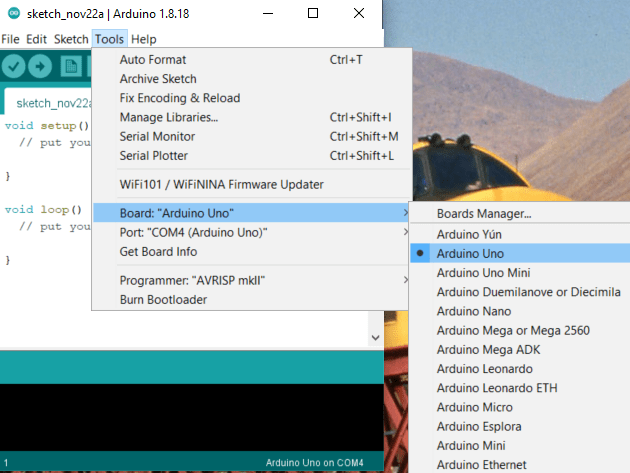Open Boards Manager... from submenu
The image size is (630, 473).
tap(484, 213)
